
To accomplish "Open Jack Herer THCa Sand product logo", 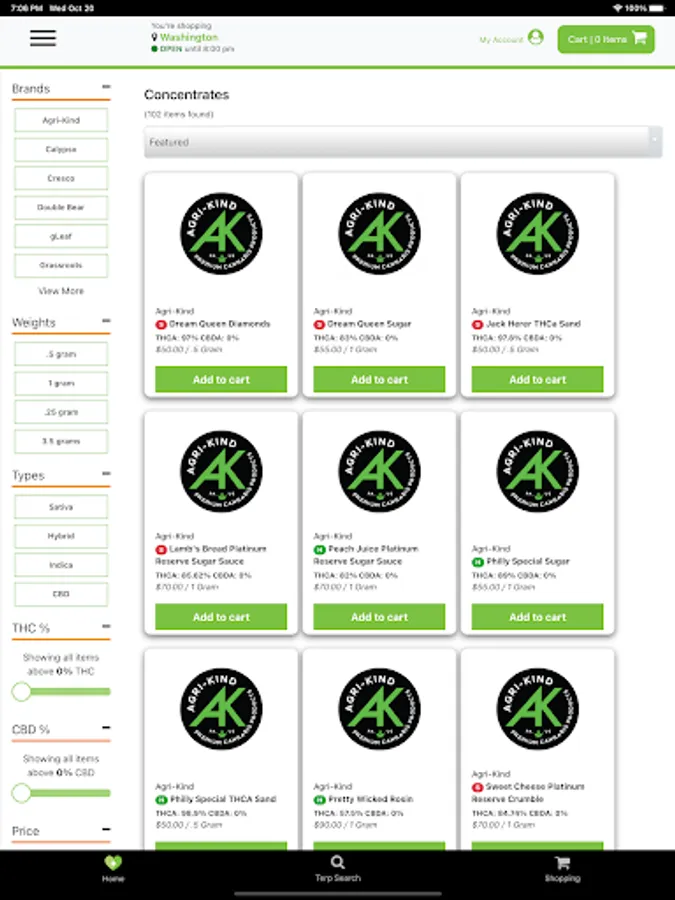I will (538, 234).
